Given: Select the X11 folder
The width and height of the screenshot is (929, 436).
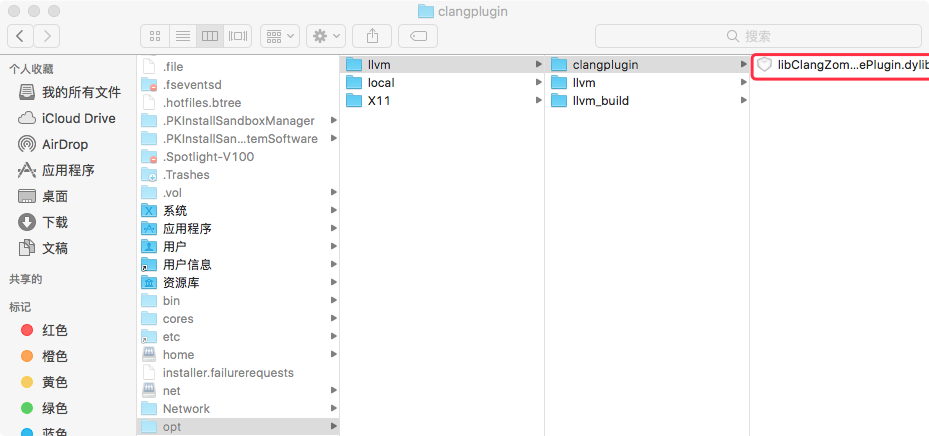Looking at the screenshot, I should [x=443, y=101].
